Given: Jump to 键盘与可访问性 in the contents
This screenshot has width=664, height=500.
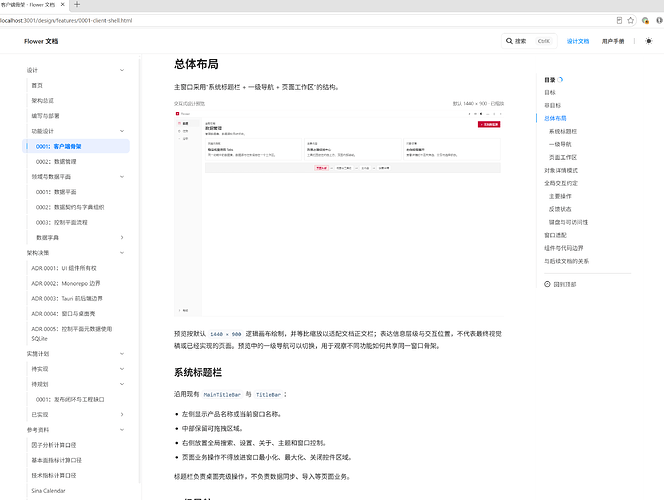Looking at the screenshot, I should pyautogui.click(x=568, y=222).
